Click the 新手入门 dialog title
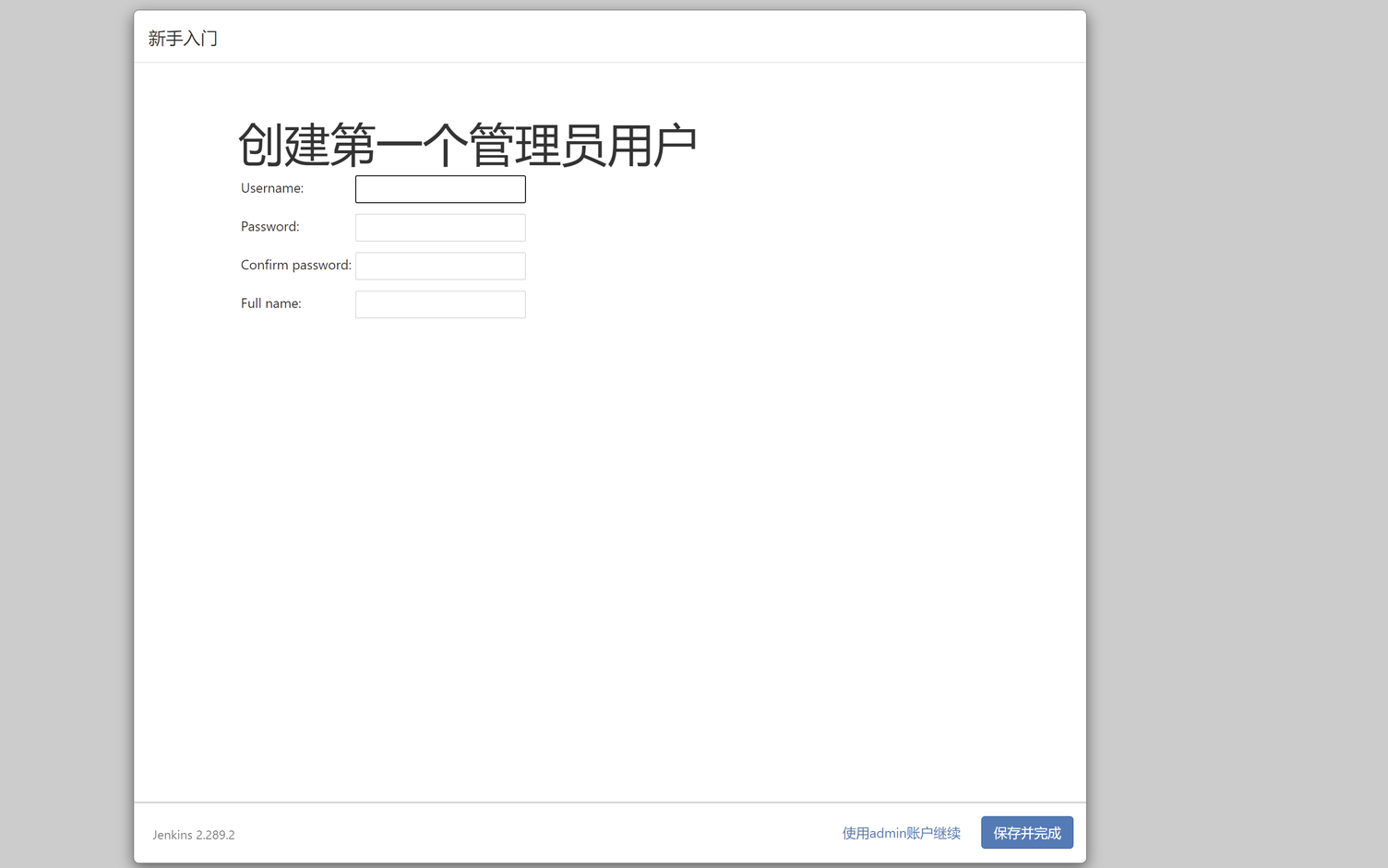 click(183, 39)
